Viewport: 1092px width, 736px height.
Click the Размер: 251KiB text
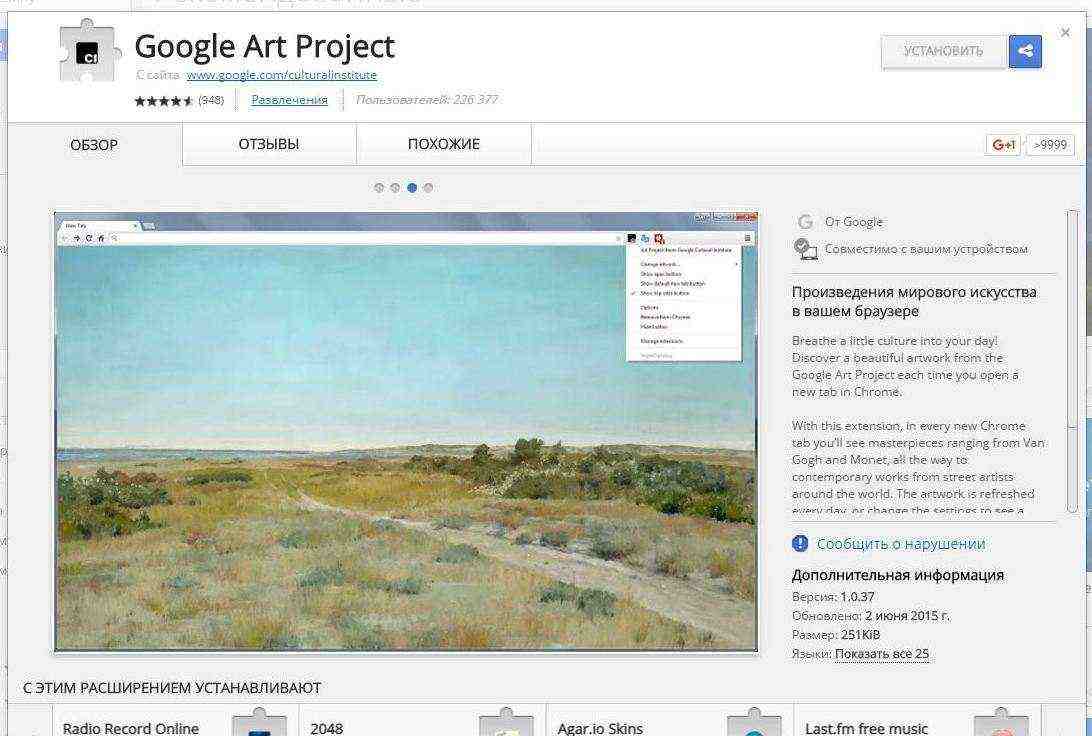[x=836, y=634]
